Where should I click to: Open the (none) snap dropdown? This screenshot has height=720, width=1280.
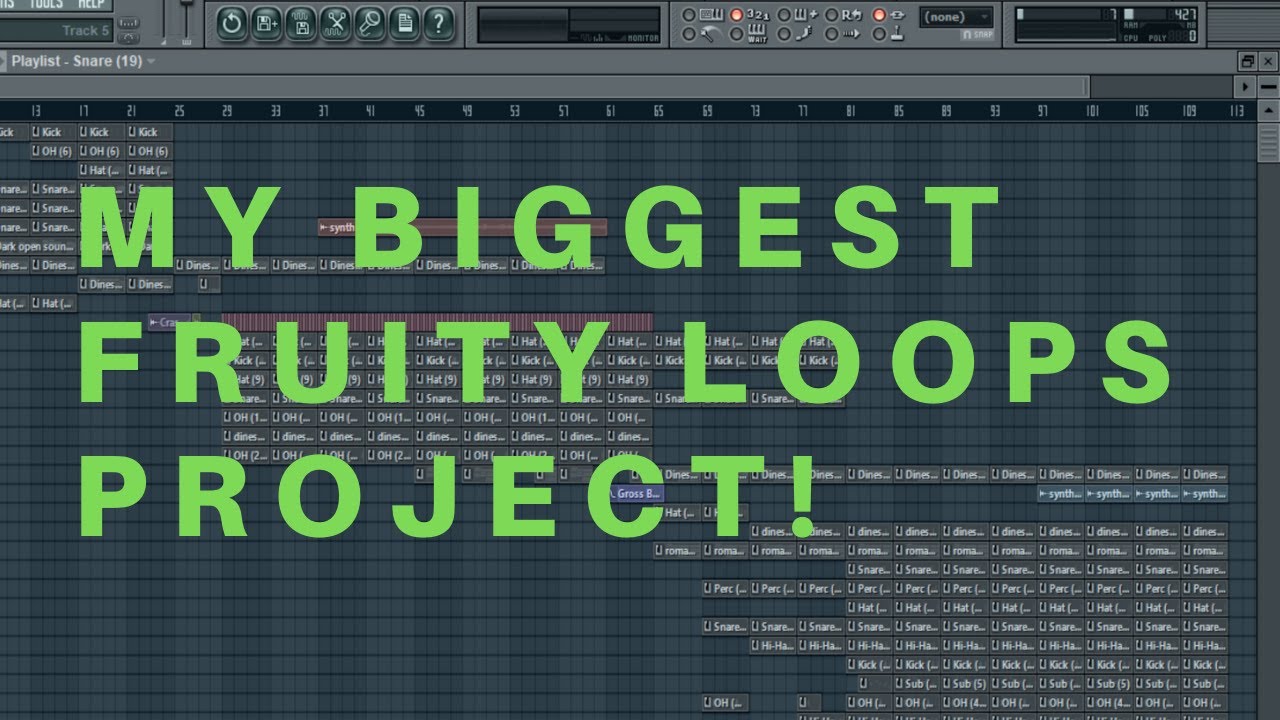pyautogui.click(x=955, y=17)
